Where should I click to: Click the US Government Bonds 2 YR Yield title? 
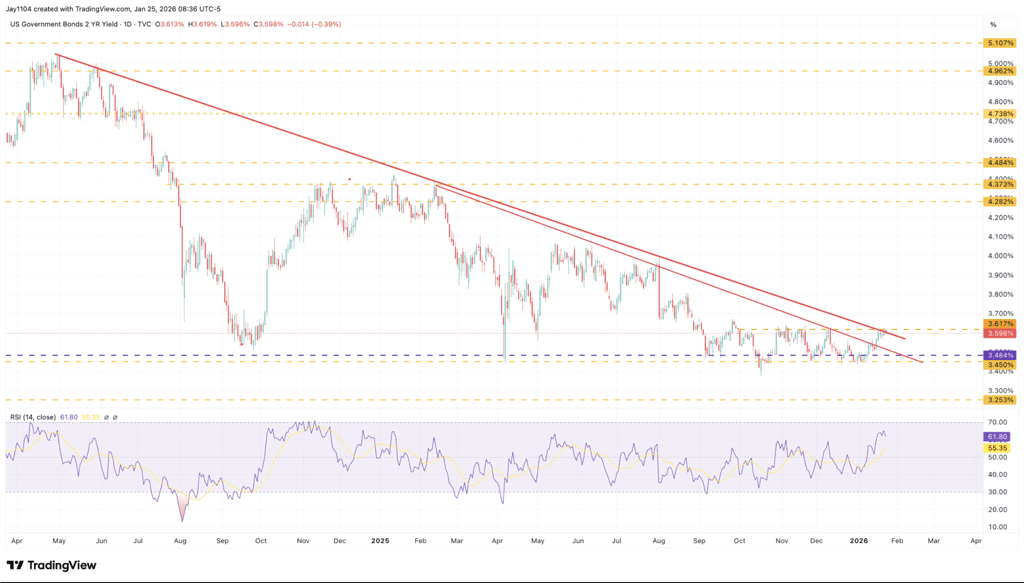[x=65, y=25]
